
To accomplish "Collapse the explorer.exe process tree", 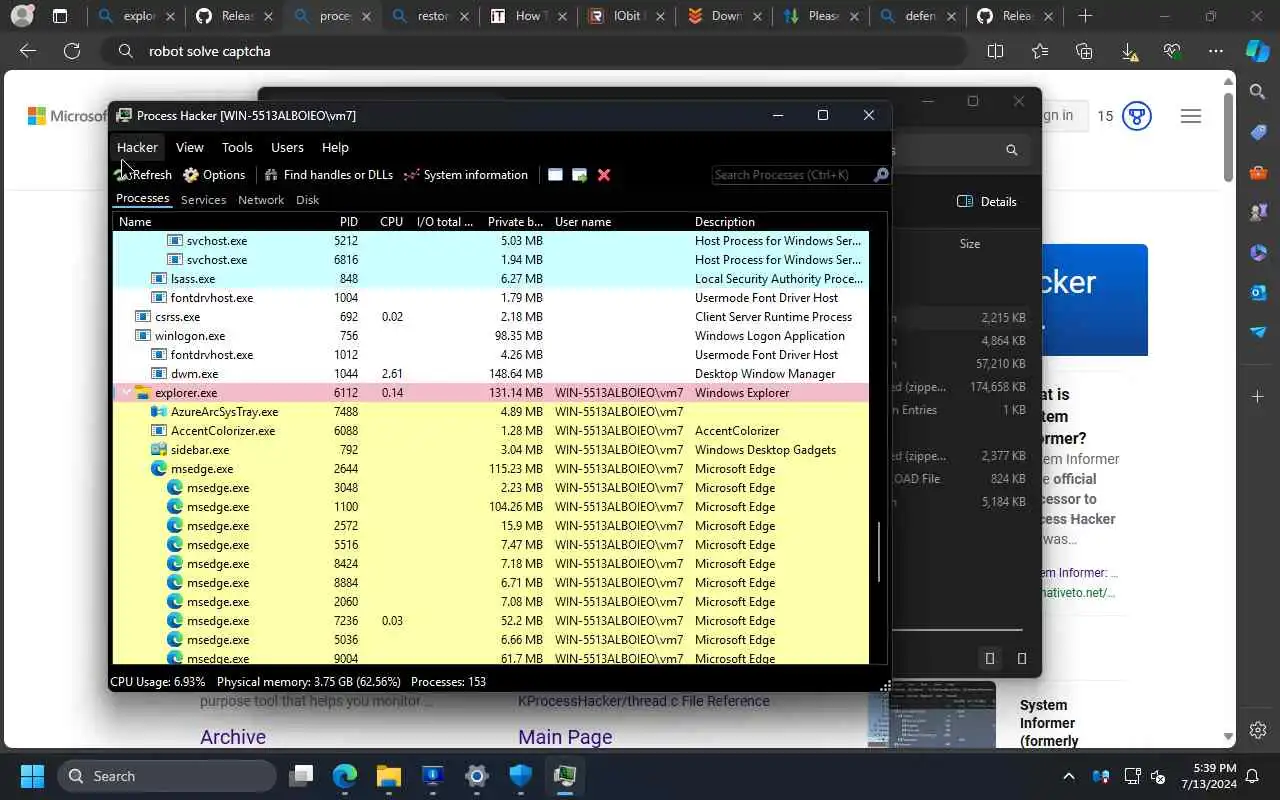I will (x=126, y=393).
